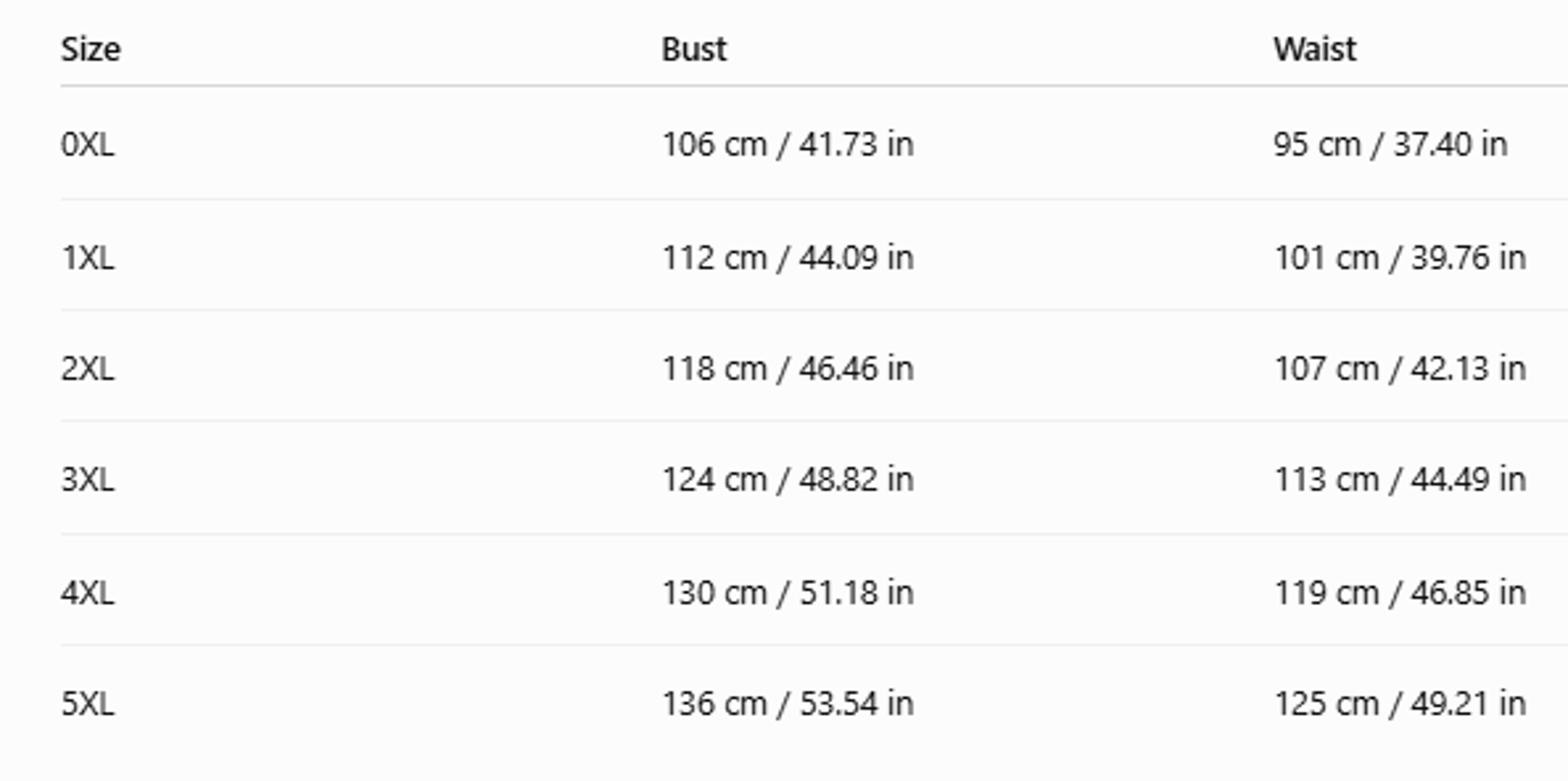
Task: Select the 3XL size cell
Action: pyautogui.click(x=88, y=480)
